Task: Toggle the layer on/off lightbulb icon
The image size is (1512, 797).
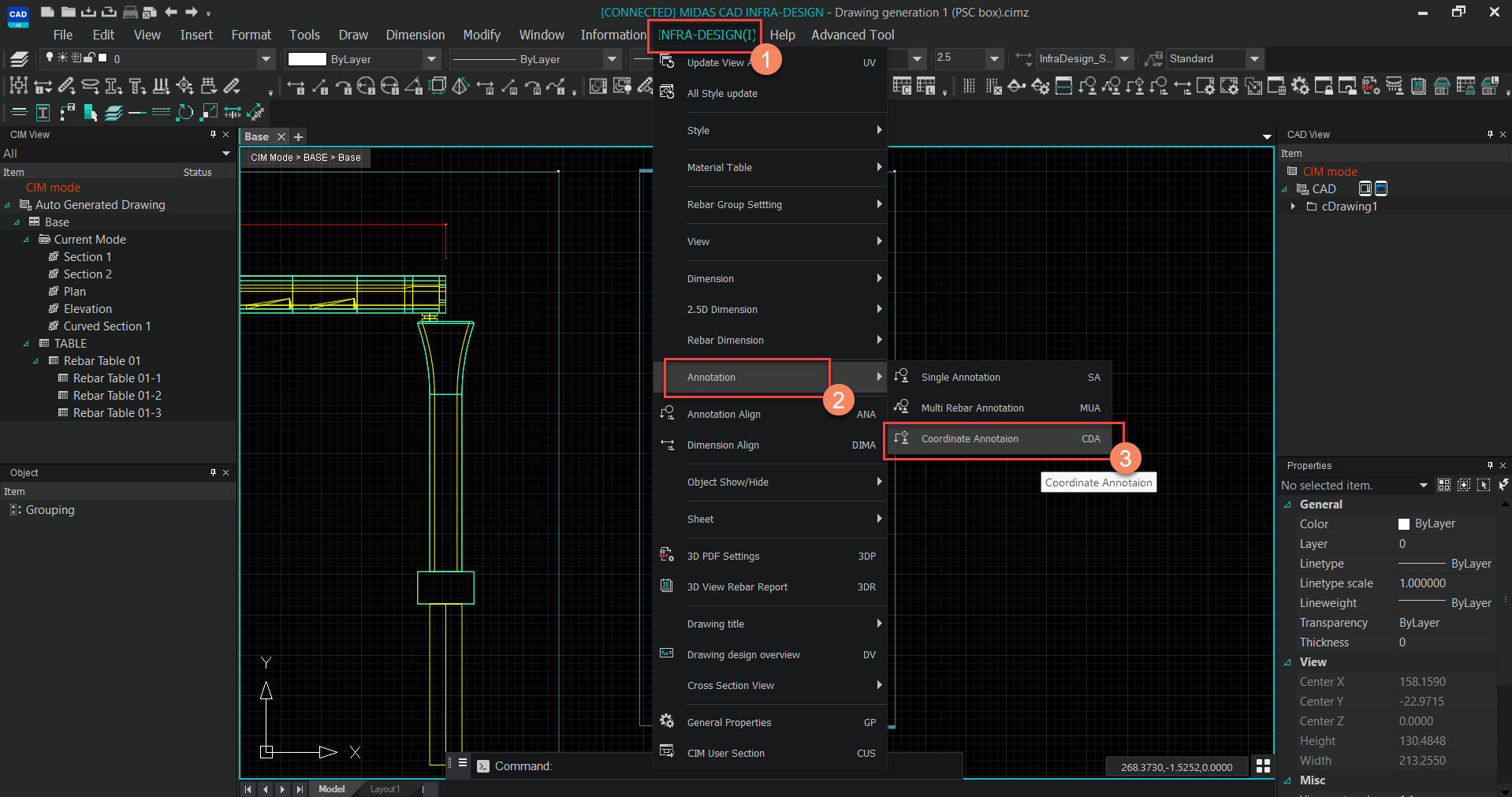Action: point(50,58)
